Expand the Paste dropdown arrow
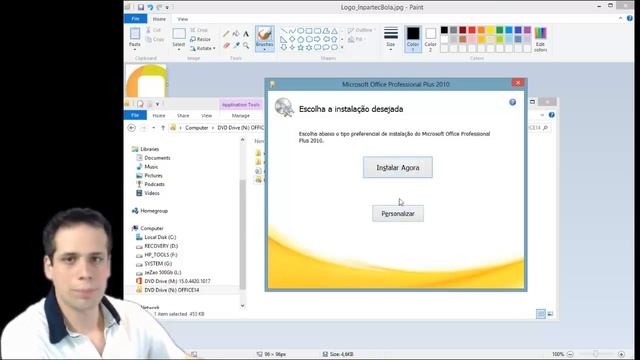Viewport: 640px width, 360px height. (135, 49)
